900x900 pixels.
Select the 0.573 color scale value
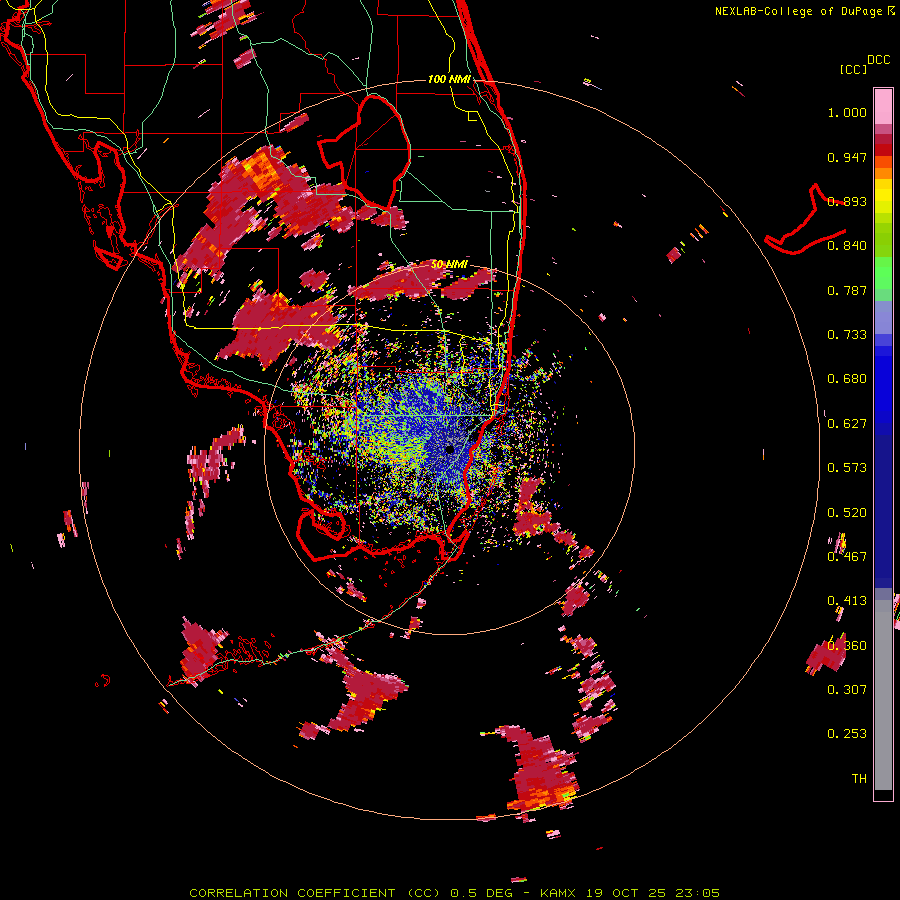point(847,468)
